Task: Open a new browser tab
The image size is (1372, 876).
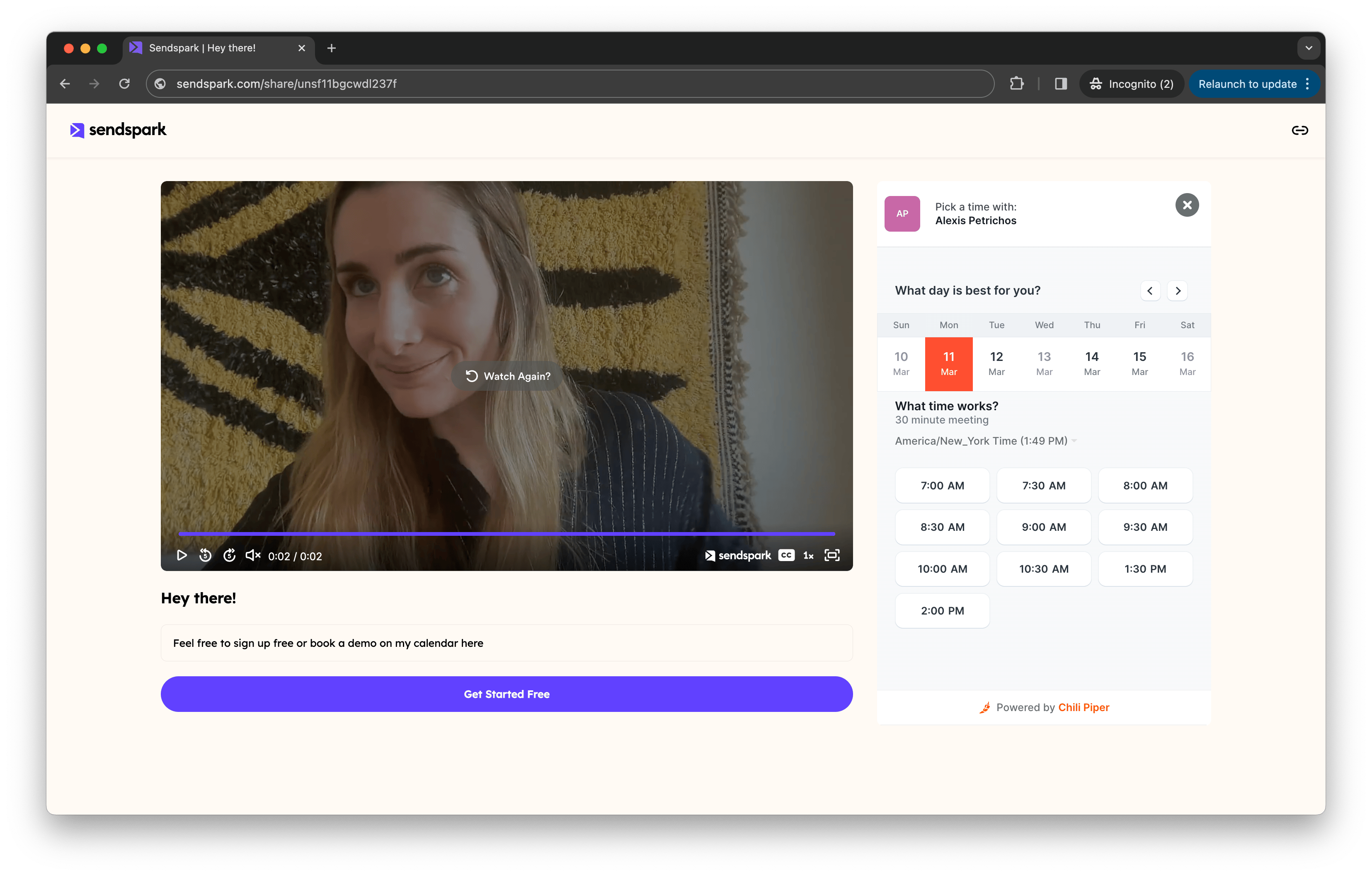Action: [x=332, y=48]
